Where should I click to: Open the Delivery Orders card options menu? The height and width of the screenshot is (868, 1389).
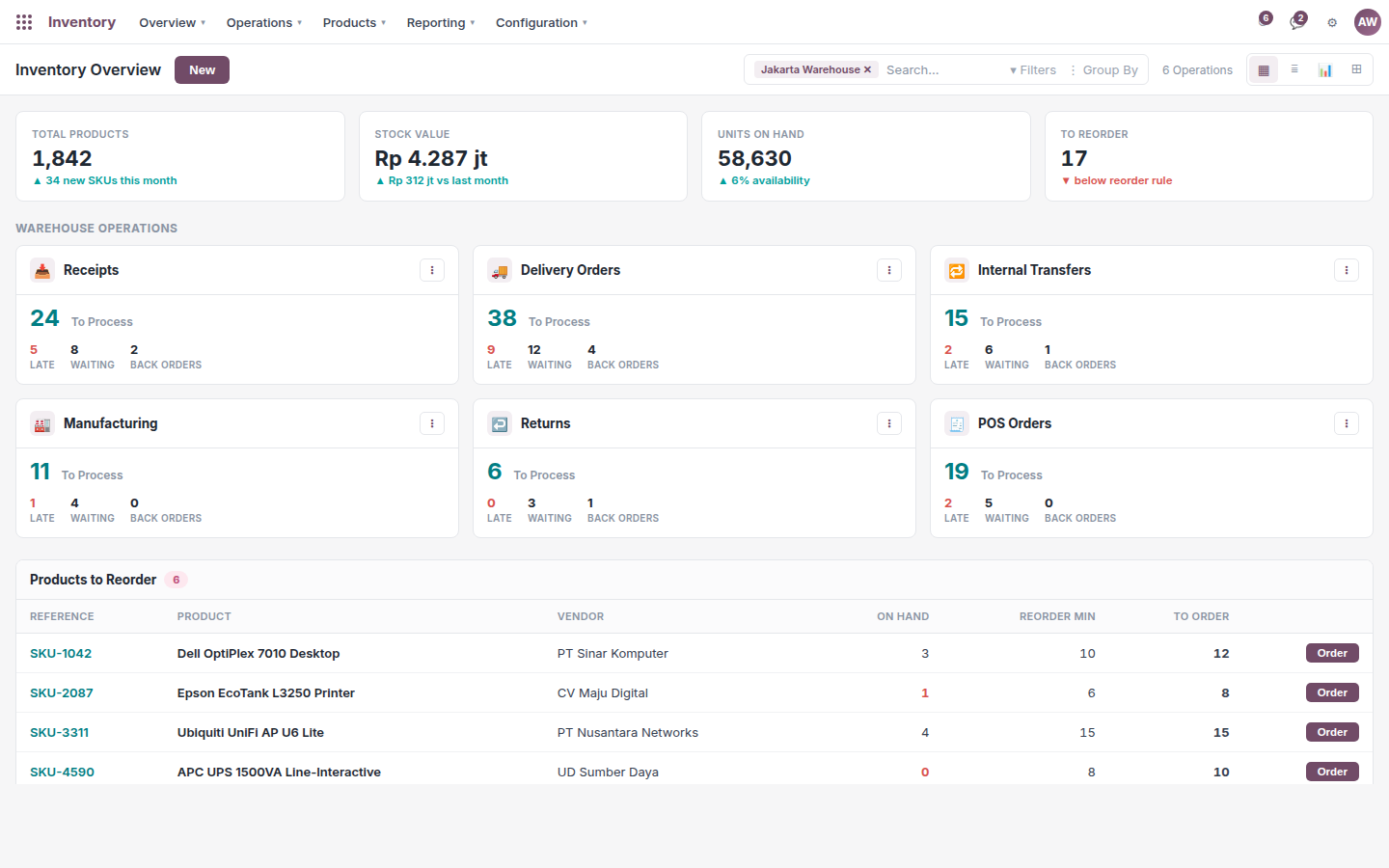[x=889, y=270]
